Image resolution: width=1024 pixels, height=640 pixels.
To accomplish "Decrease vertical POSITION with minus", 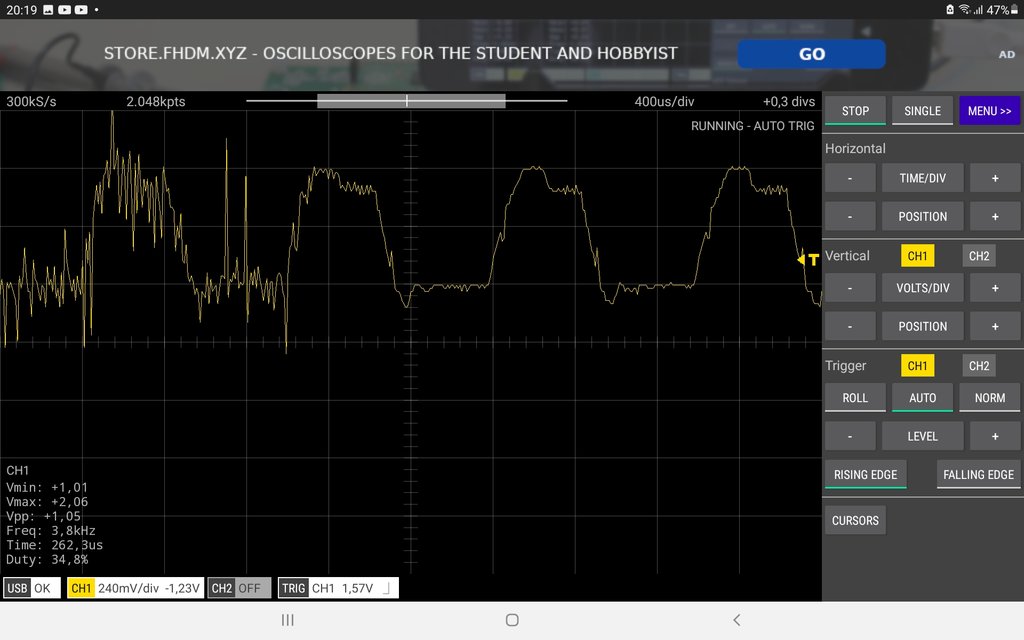I will tap(850, 327).
